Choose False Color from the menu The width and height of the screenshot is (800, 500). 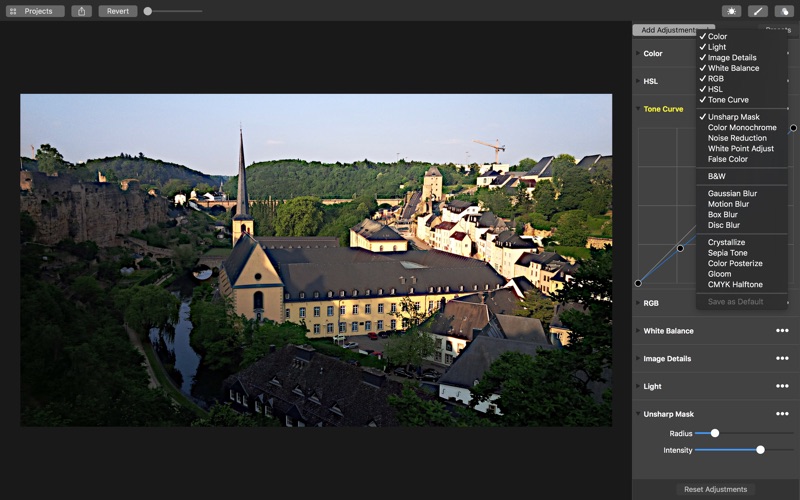click(x=742, y=159)
